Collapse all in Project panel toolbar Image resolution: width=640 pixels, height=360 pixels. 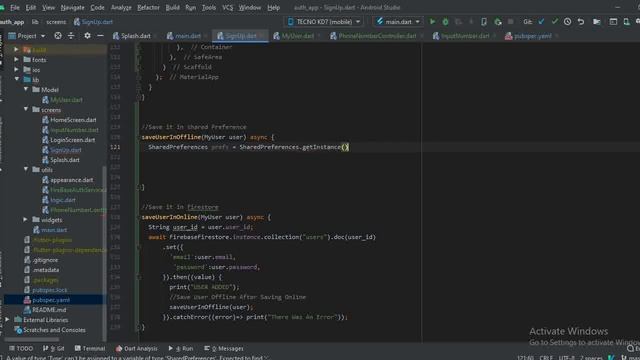pyautogui.click(x=71, y=36)
